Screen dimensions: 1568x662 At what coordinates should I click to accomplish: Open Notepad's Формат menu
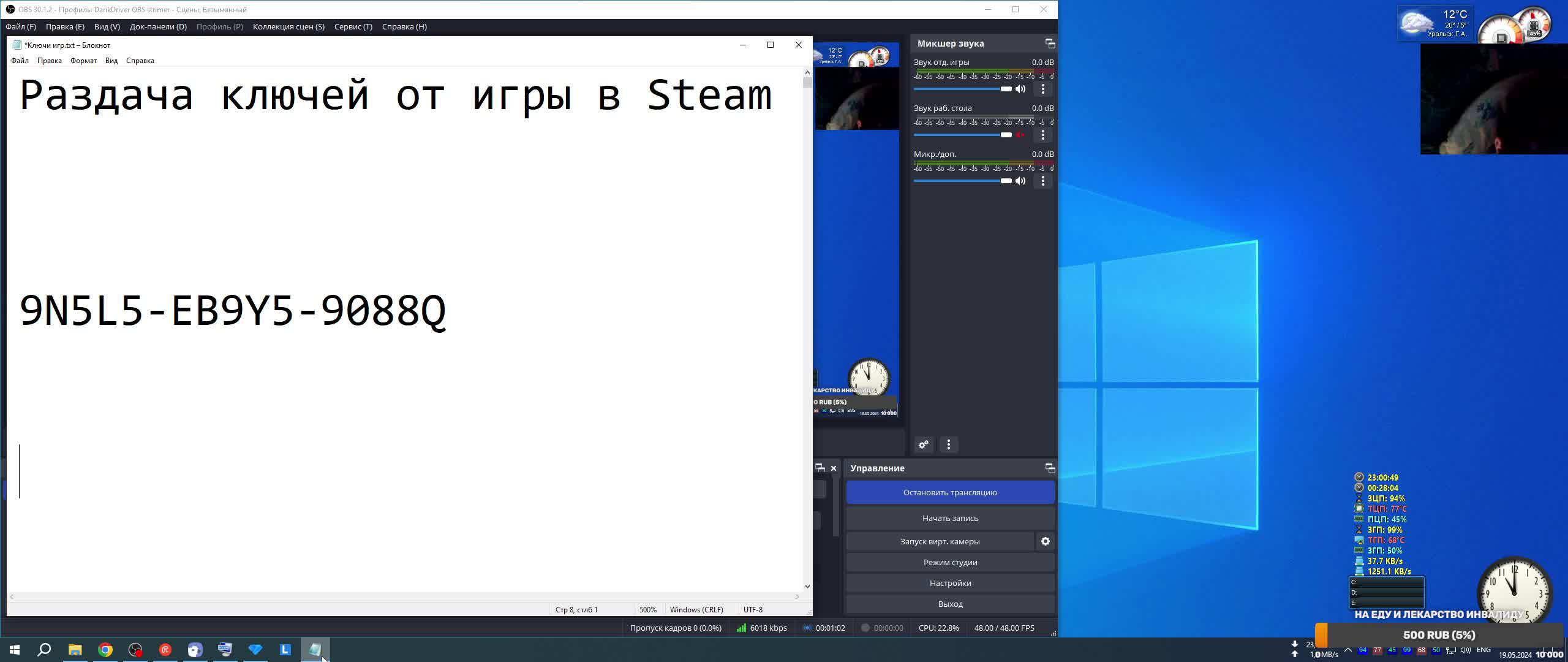tap(83, 61)
